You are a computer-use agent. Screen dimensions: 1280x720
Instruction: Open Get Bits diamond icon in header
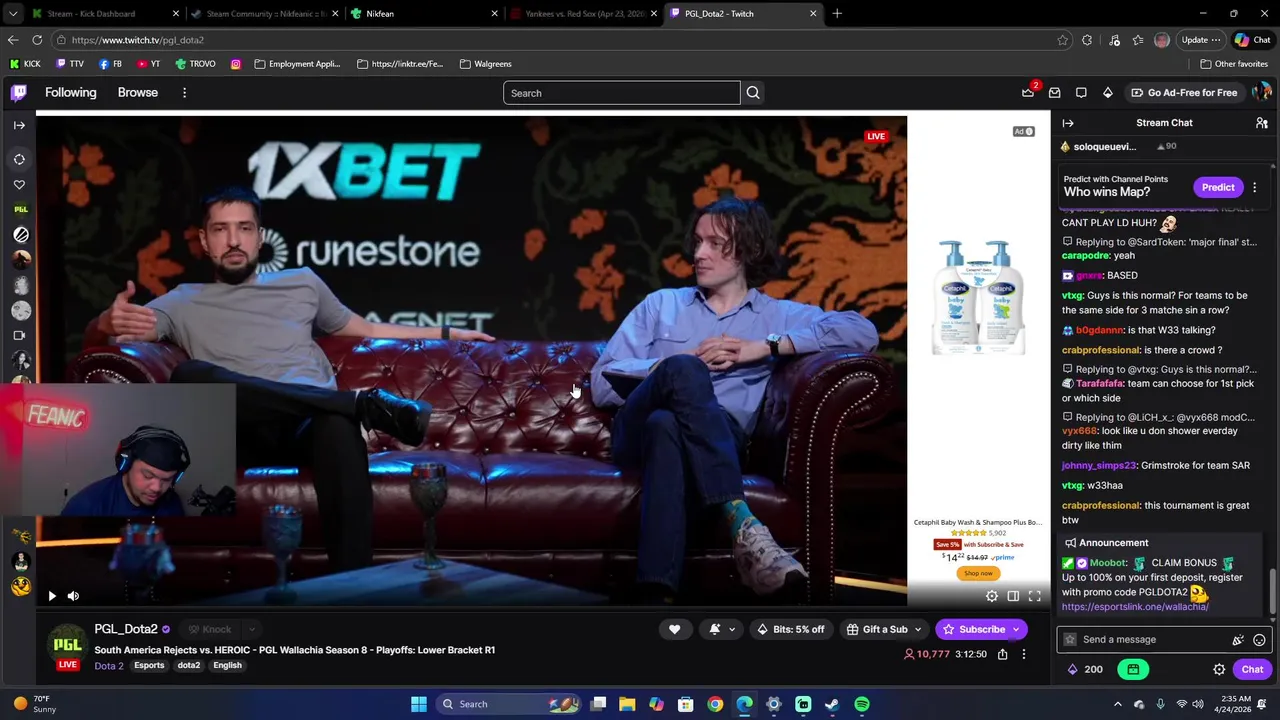[x=1108, y=92]
